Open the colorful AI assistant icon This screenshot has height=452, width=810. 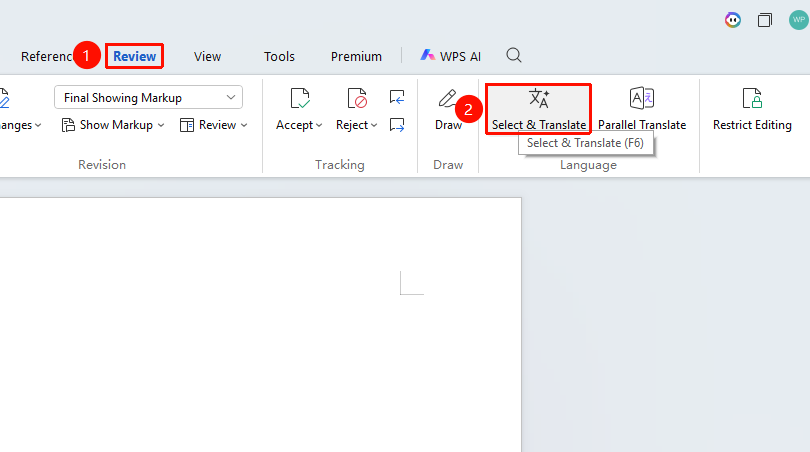click(x=733, y=20)
